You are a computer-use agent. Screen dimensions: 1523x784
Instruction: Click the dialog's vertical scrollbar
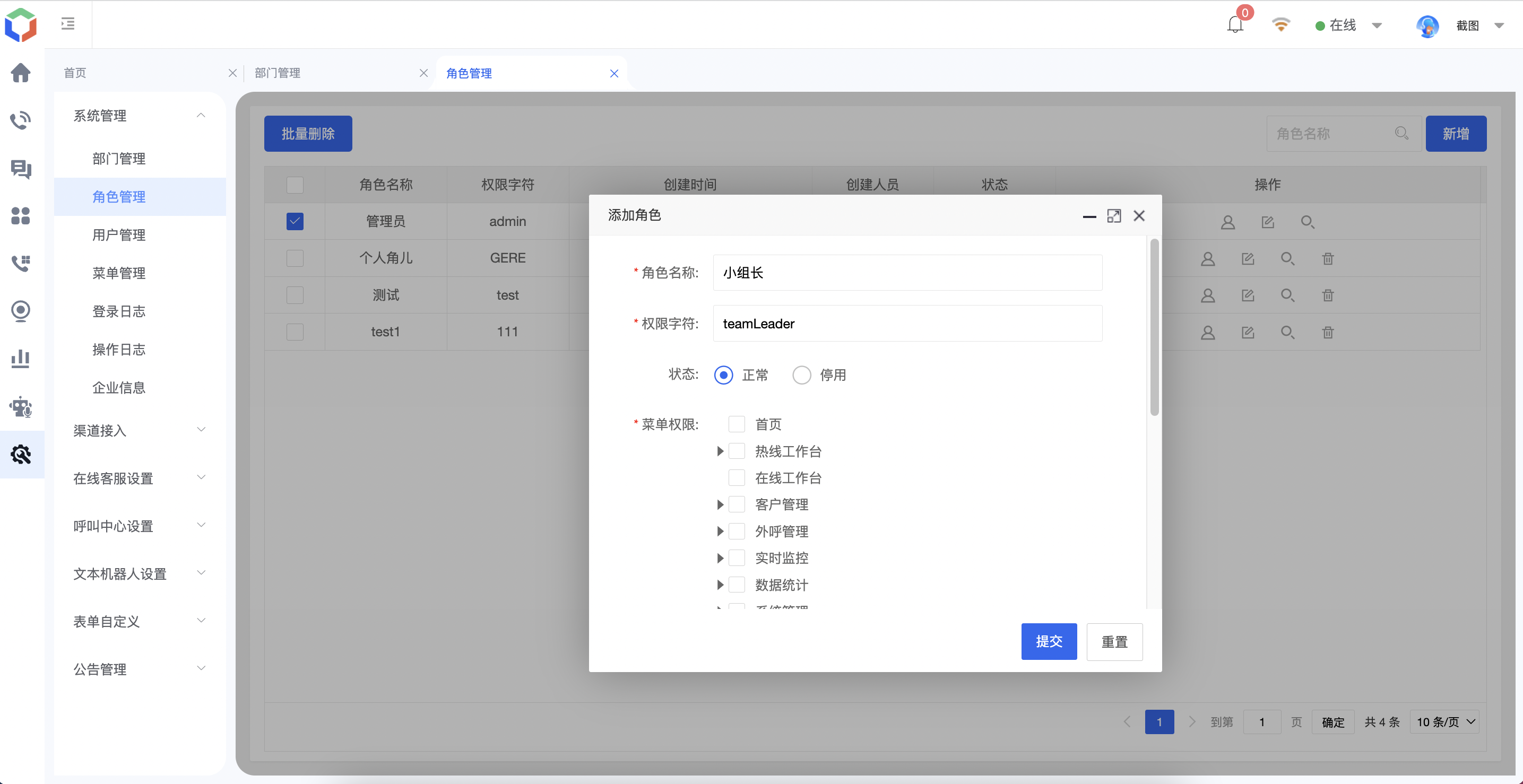pyautogui.click(x=1154, y=327)
